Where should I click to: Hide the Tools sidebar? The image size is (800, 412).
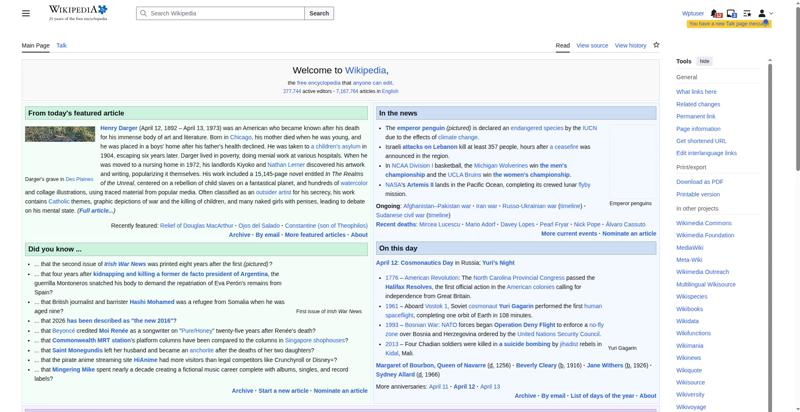pyautogui.click(x=704, y=61)
